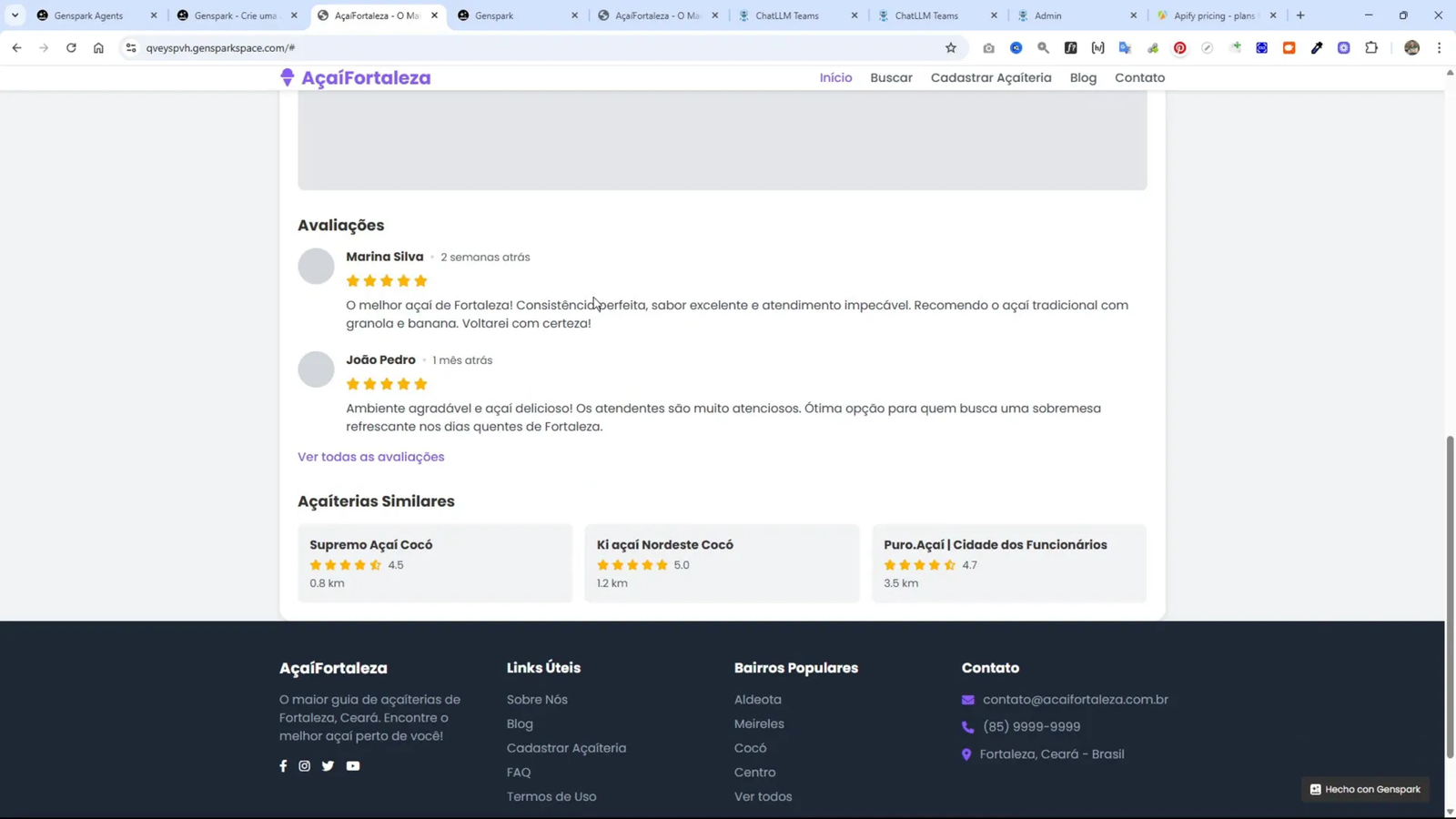Screen dimensions: 1456x819
Task: Open the tab search dropdown arrow
Action: (x=15, y=15)
